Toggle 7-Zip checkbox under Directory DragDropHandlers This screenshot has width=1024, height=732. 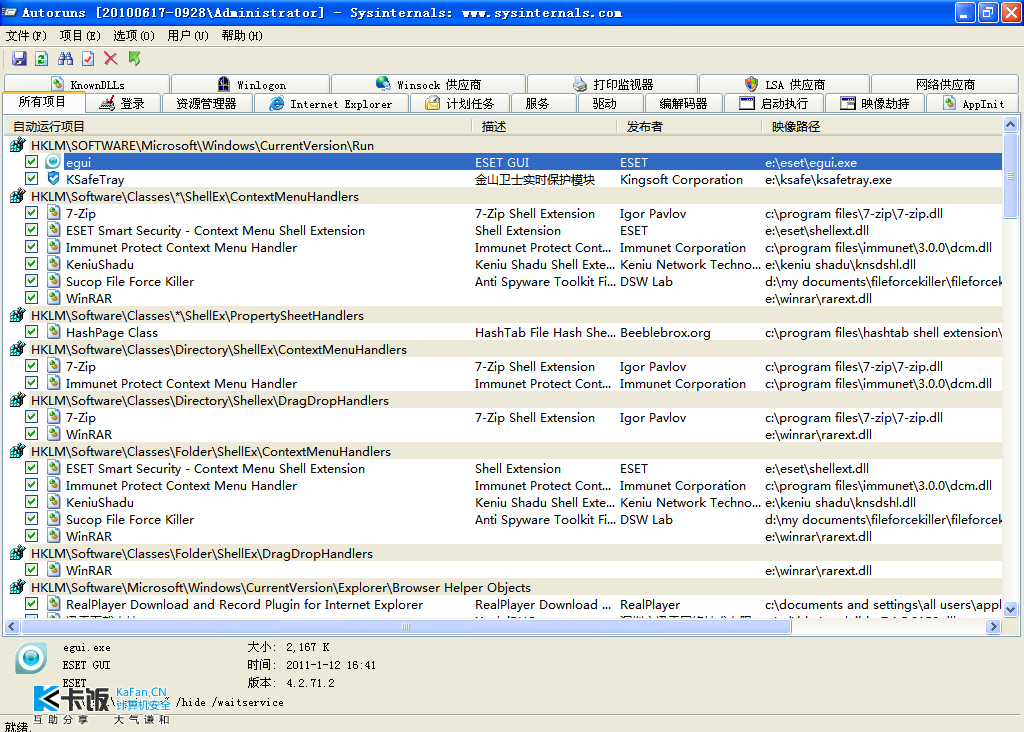[31, 417]
